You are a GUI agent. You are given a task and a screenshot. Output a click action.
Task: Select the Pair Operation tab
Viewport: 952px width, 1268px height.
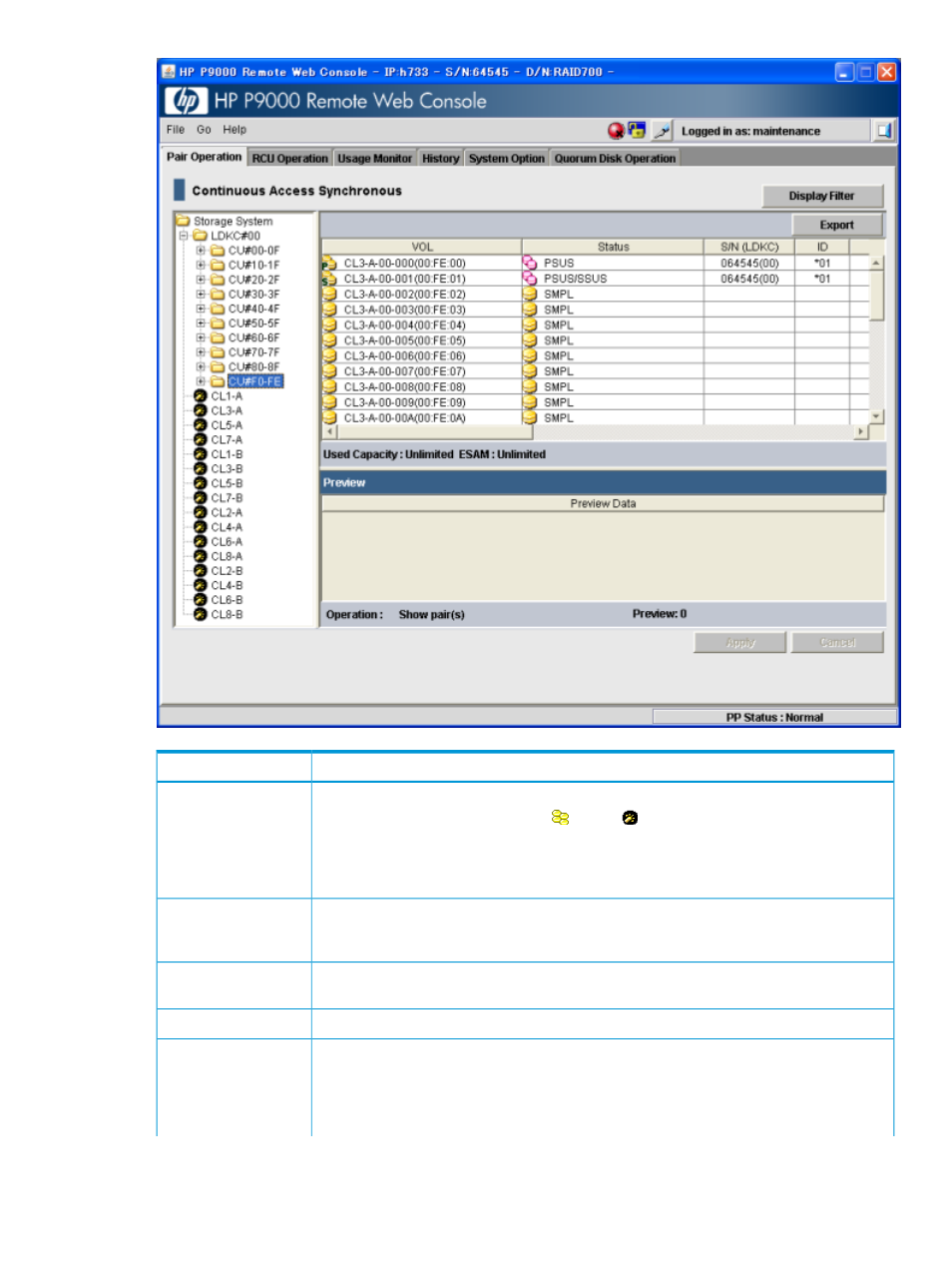(204, 157)
